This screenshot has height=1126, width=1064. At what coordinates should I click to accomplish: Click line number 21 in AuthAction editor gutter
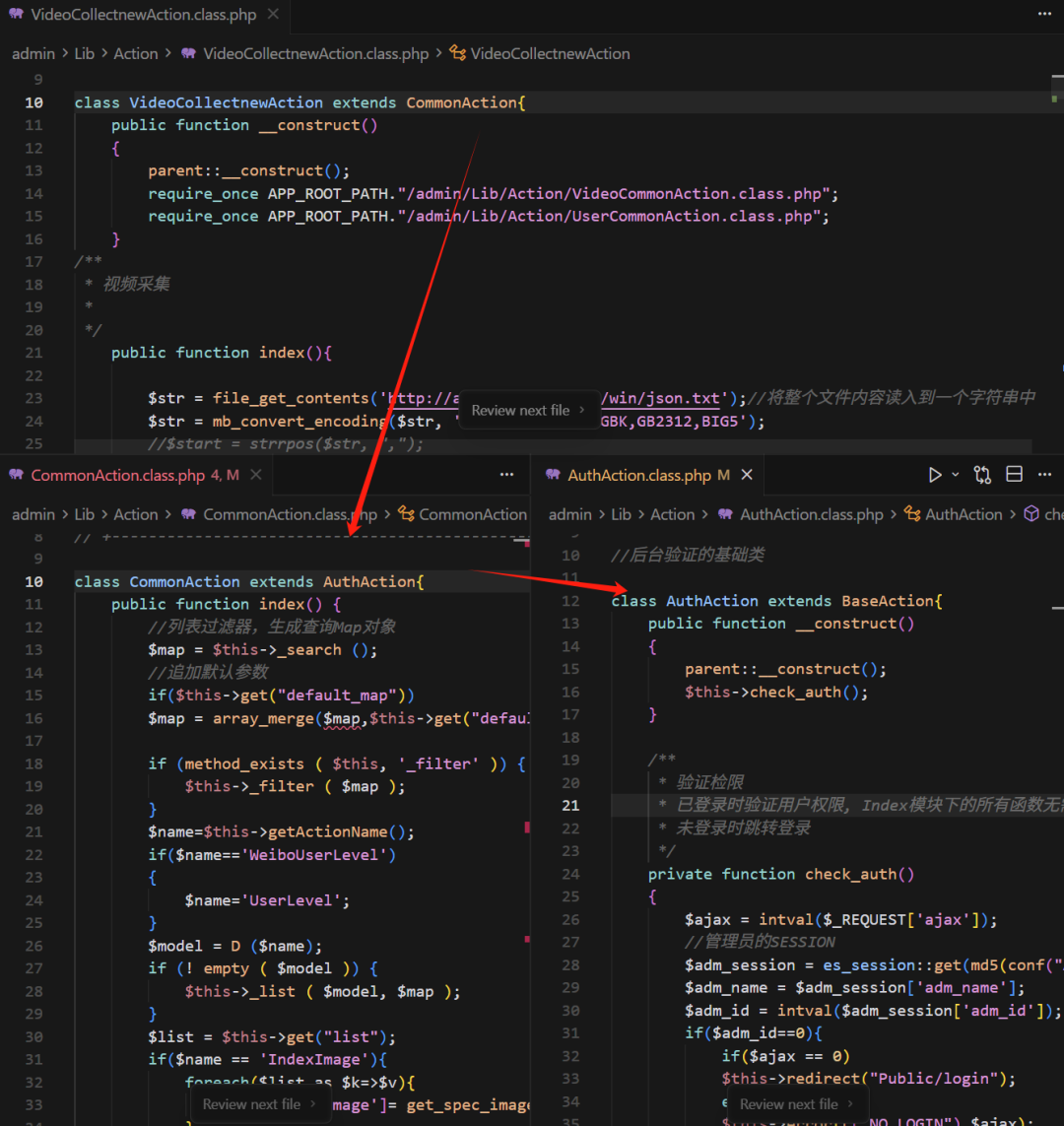pyautogui.click(x=570, y=805)
